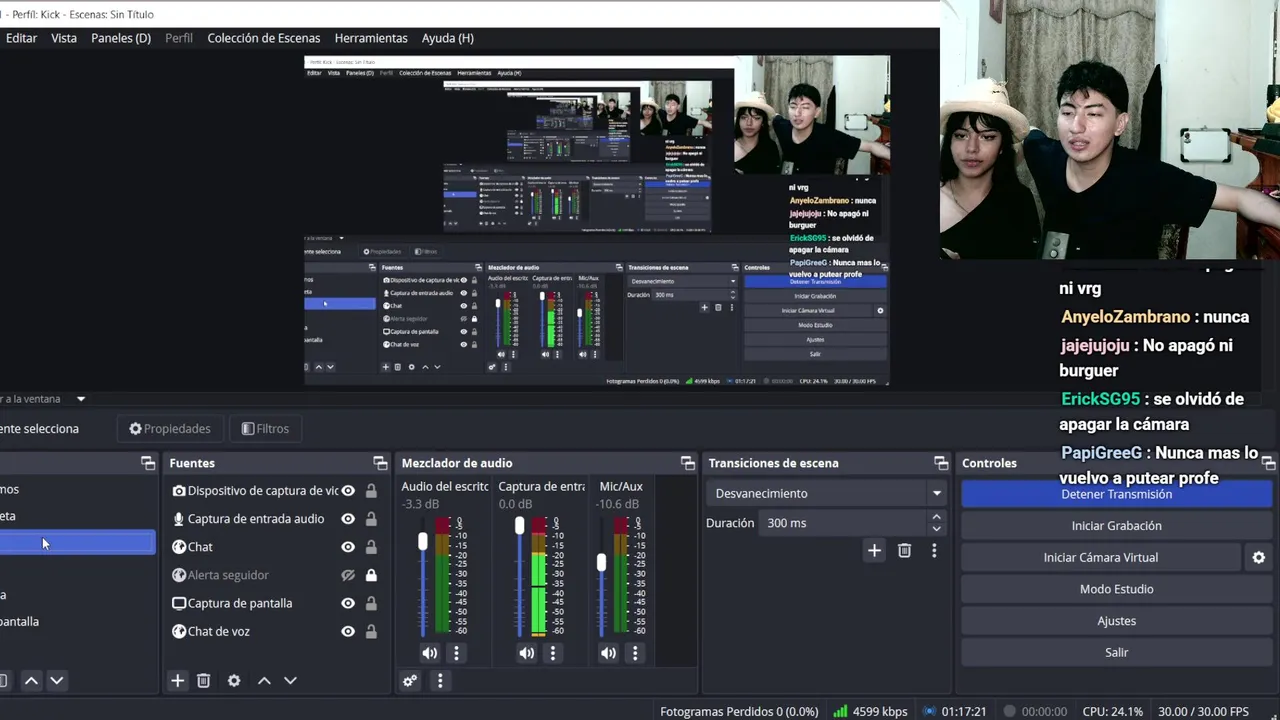Open audio mixer menu dots
Screen dimensions: 1280x720
pyautogui.click(x=440, y=681)
